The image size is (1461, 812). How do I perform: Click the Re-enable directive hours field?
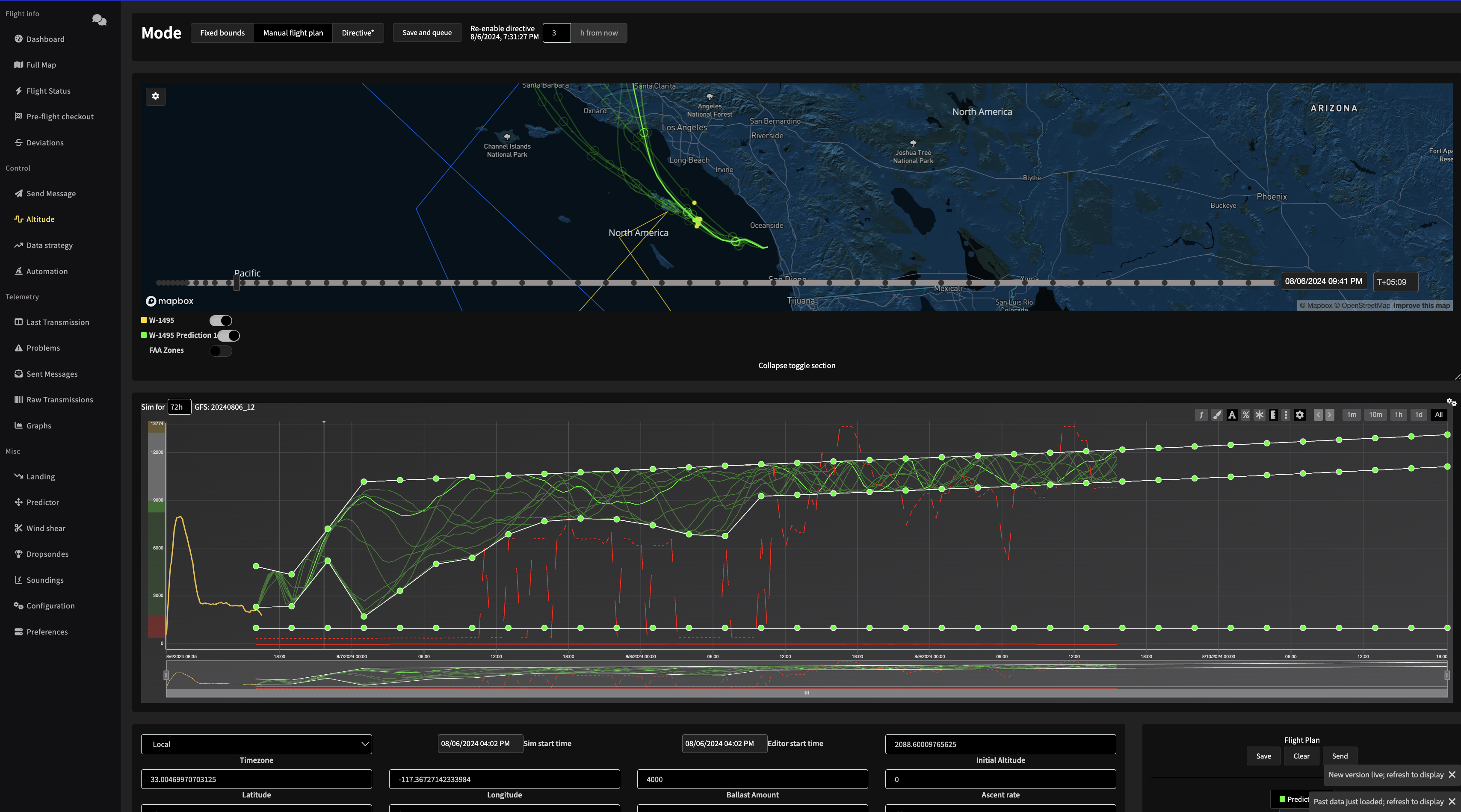coord(556,33)
